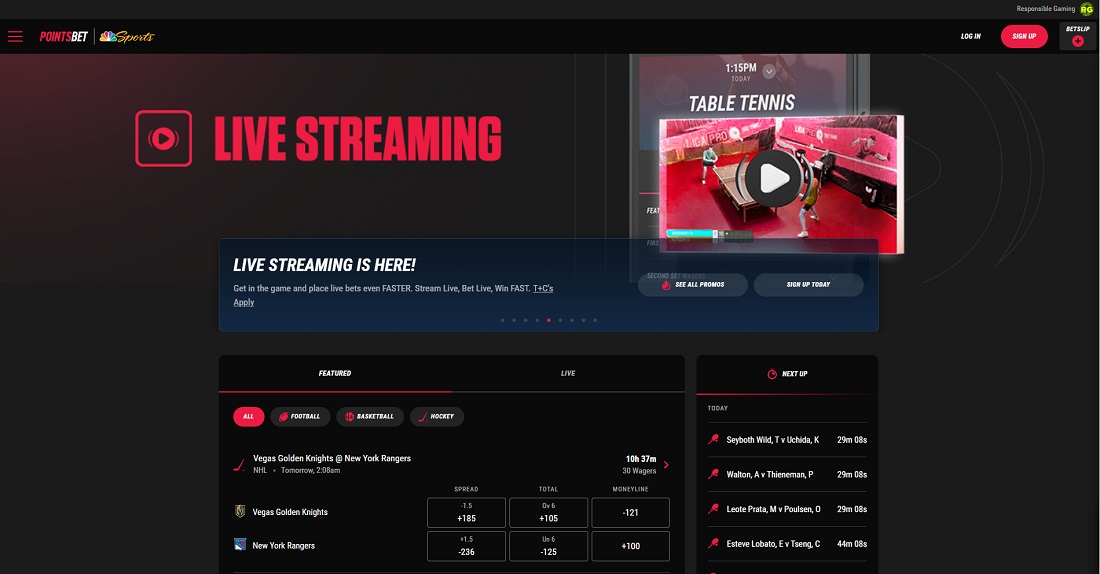This screenshot has width=1100, height=574.
Task: Click Sign Up Today button
Action: tap(808, 285)
